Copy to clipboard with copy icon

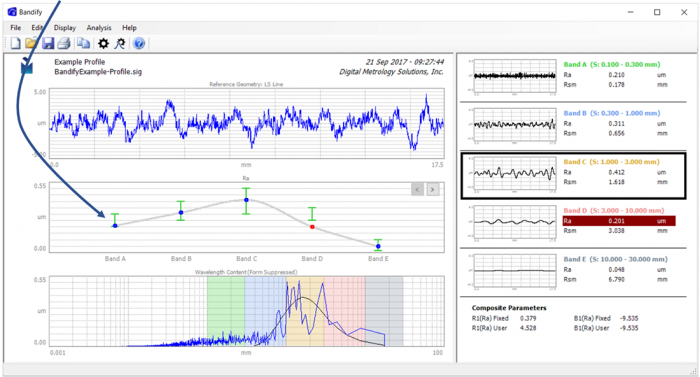tap(83, 43)
